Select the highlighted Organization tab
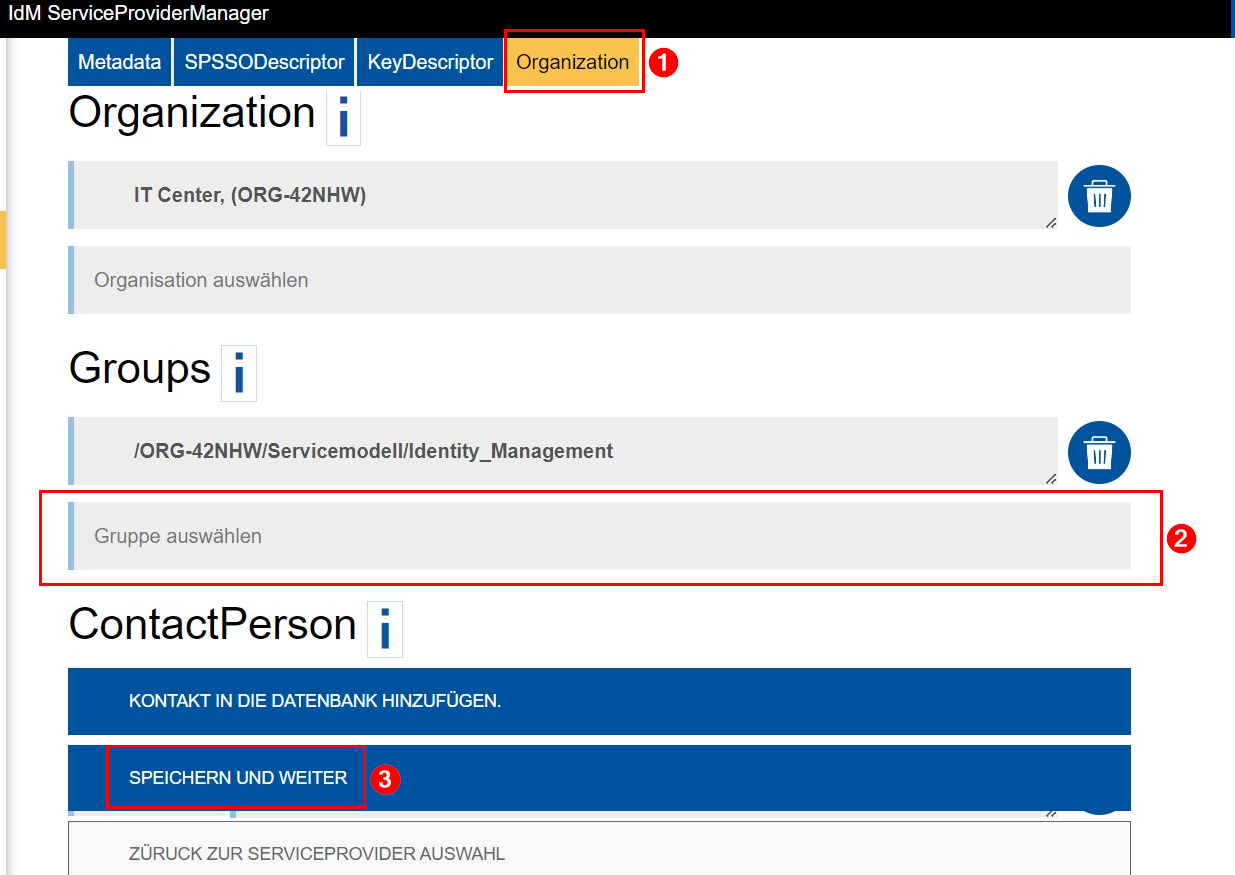This screenshot has height=875, width=1235. [573, 61]
